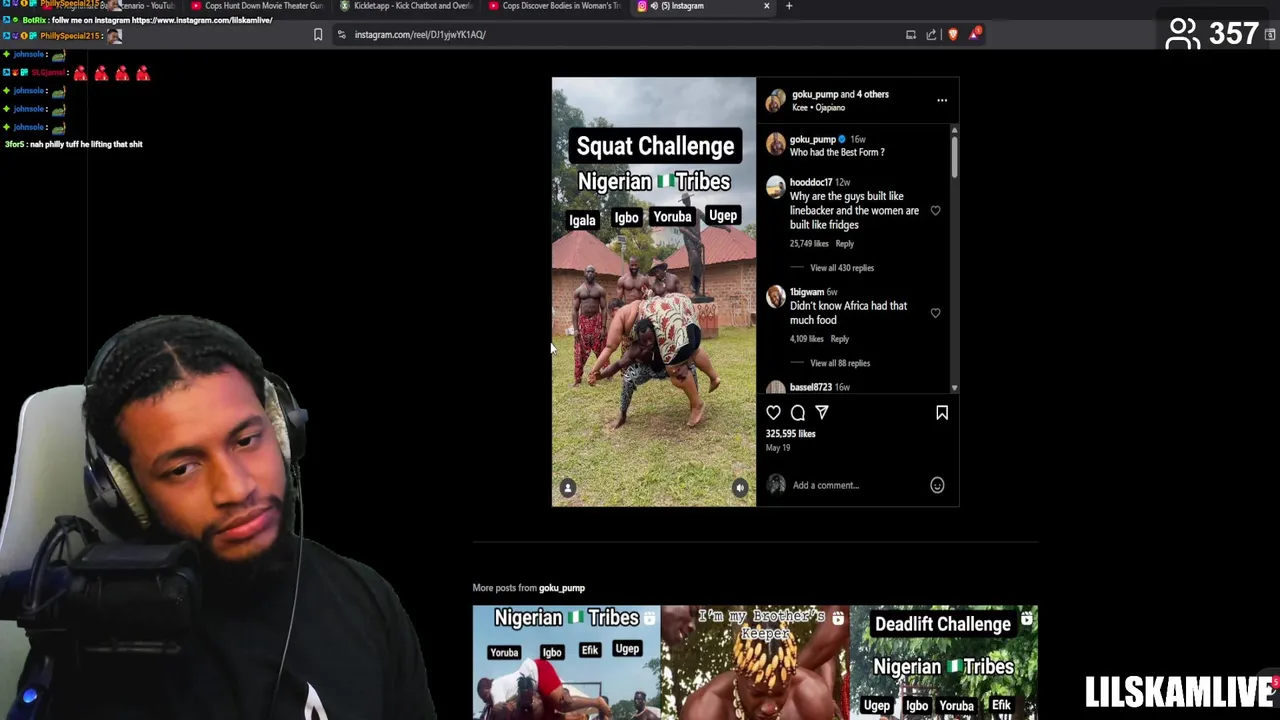1280x720 pixels.
Task: Click the header avatar for goku_pump
Action: pyautogui.click(x=776, y=100)
